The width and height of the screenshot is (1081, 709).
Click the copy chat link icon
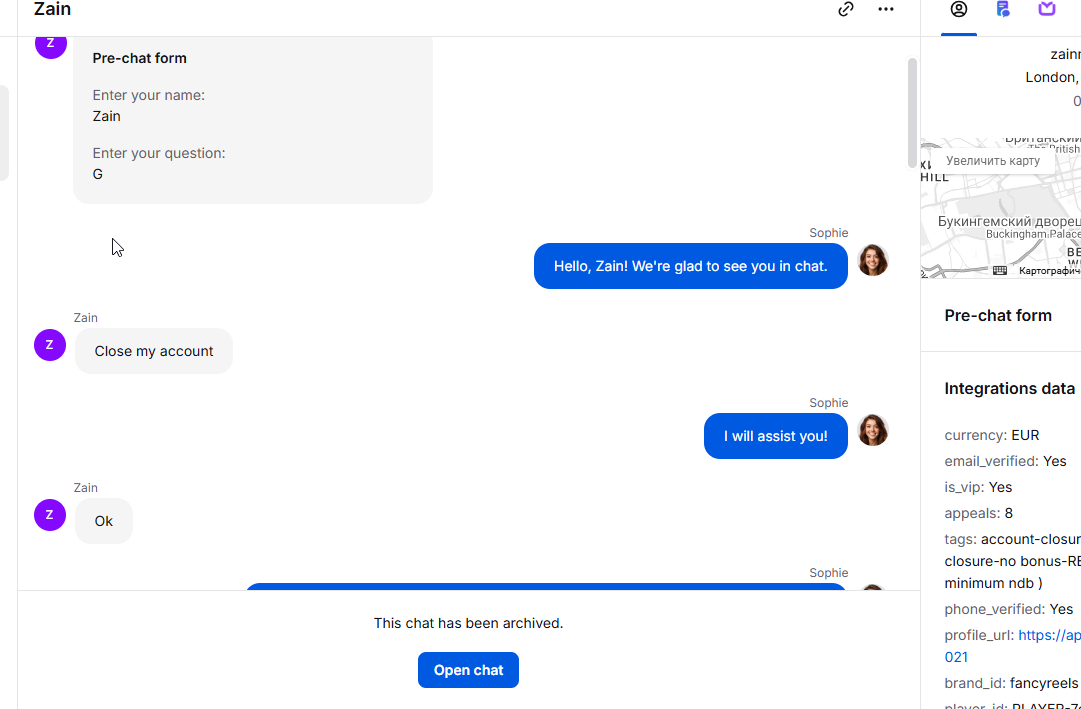846,10
